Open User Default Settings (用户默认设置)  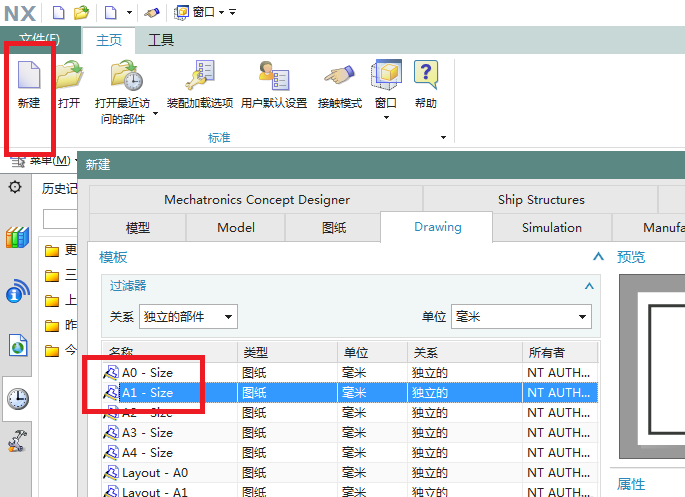tap(274, 75)
